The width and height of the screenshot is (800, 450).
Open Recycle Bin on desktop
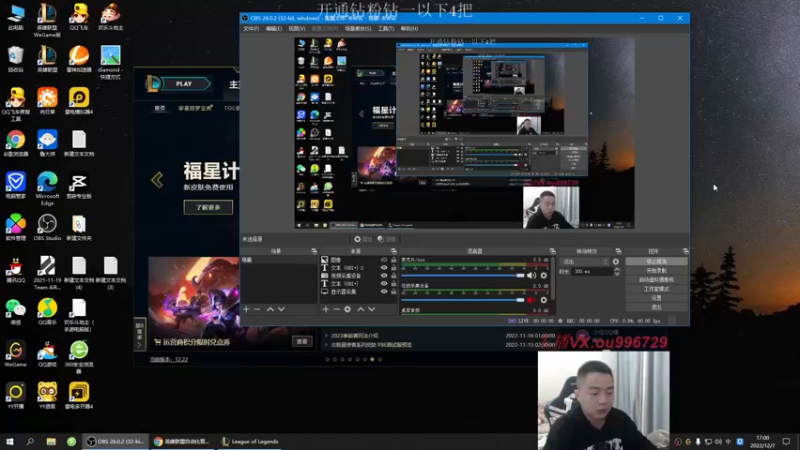click(x=15, y=59)
